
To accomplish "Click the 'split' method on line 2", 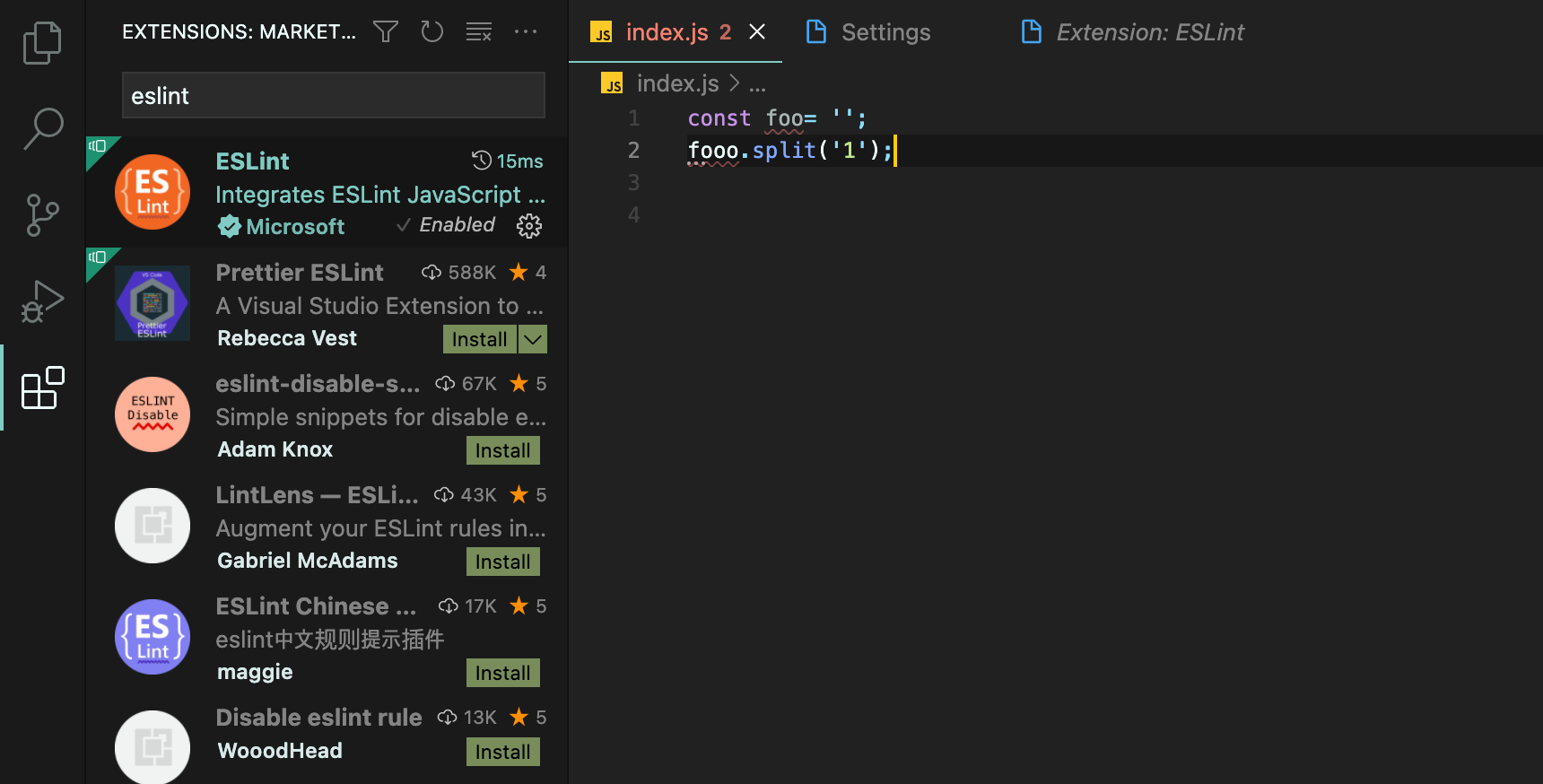I will [784, 150].
